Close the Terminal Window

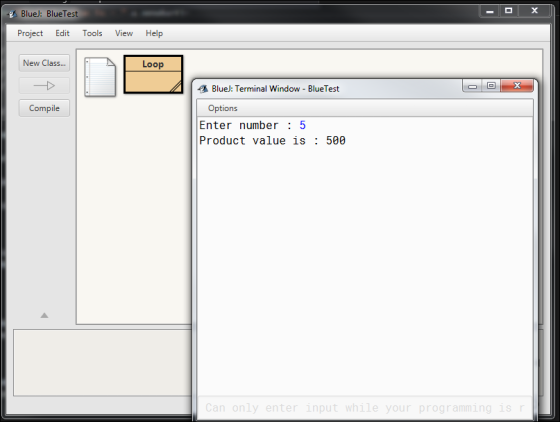pyautogui.click(x=517, y=86)
